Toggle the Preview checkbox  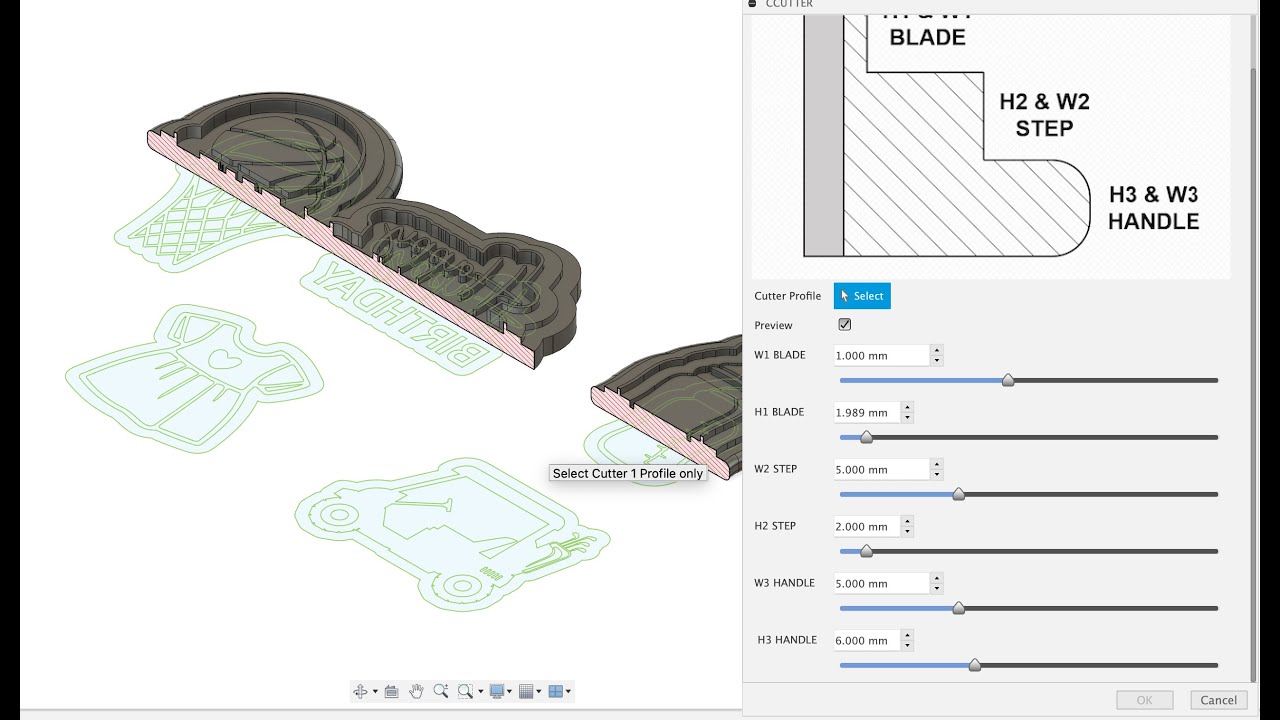tap(845, 325)
